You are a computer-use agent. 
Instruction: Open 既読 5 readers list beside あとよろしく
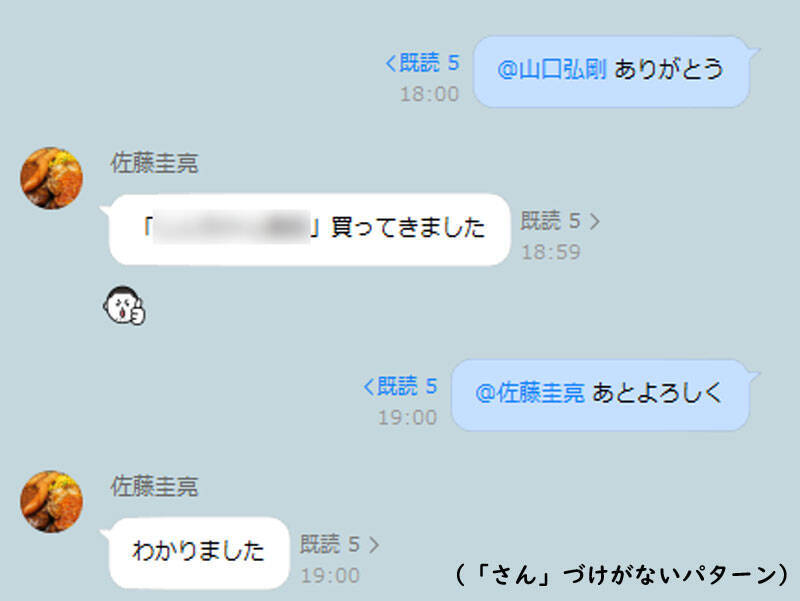pyautogui.click(x=401, y=386)
